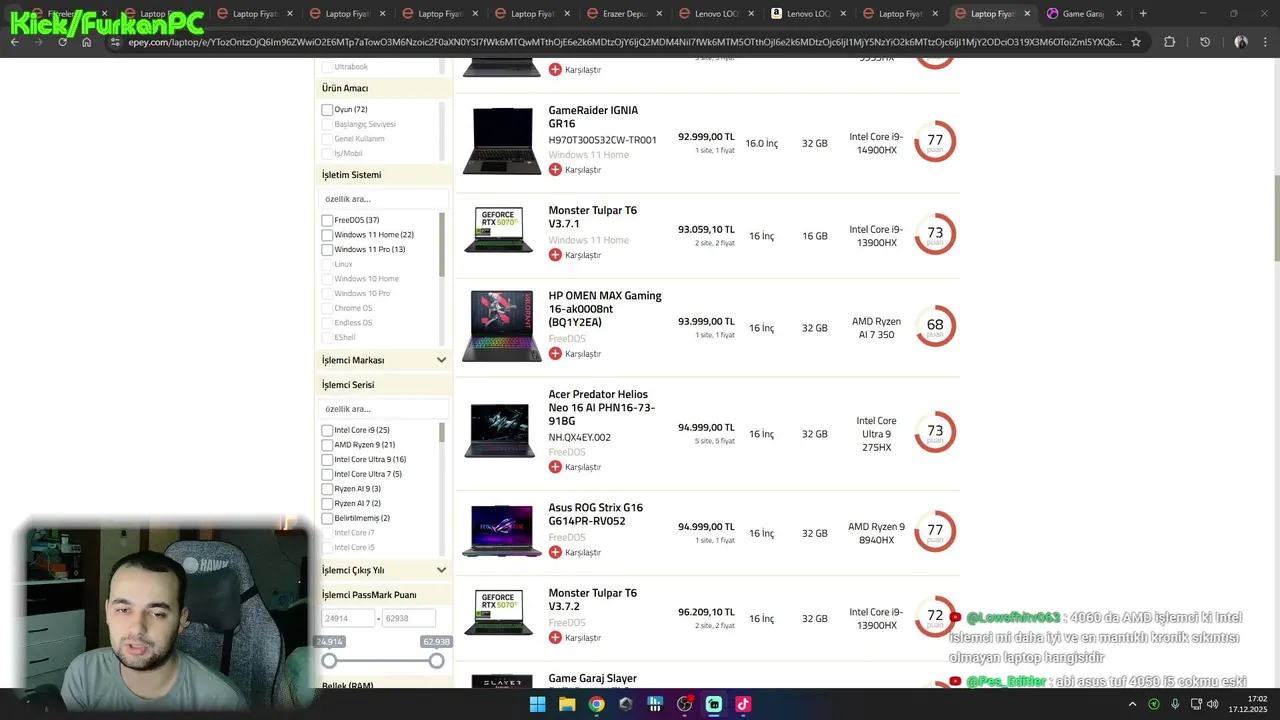The image size is (1280, 720).
Task: Click the microphone icon in system tray
Action: [x=1175, y=704]
